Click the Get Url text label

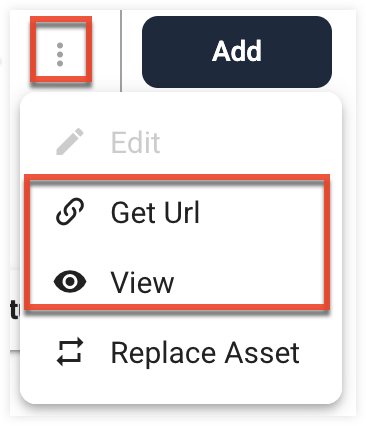pos(155,212)
